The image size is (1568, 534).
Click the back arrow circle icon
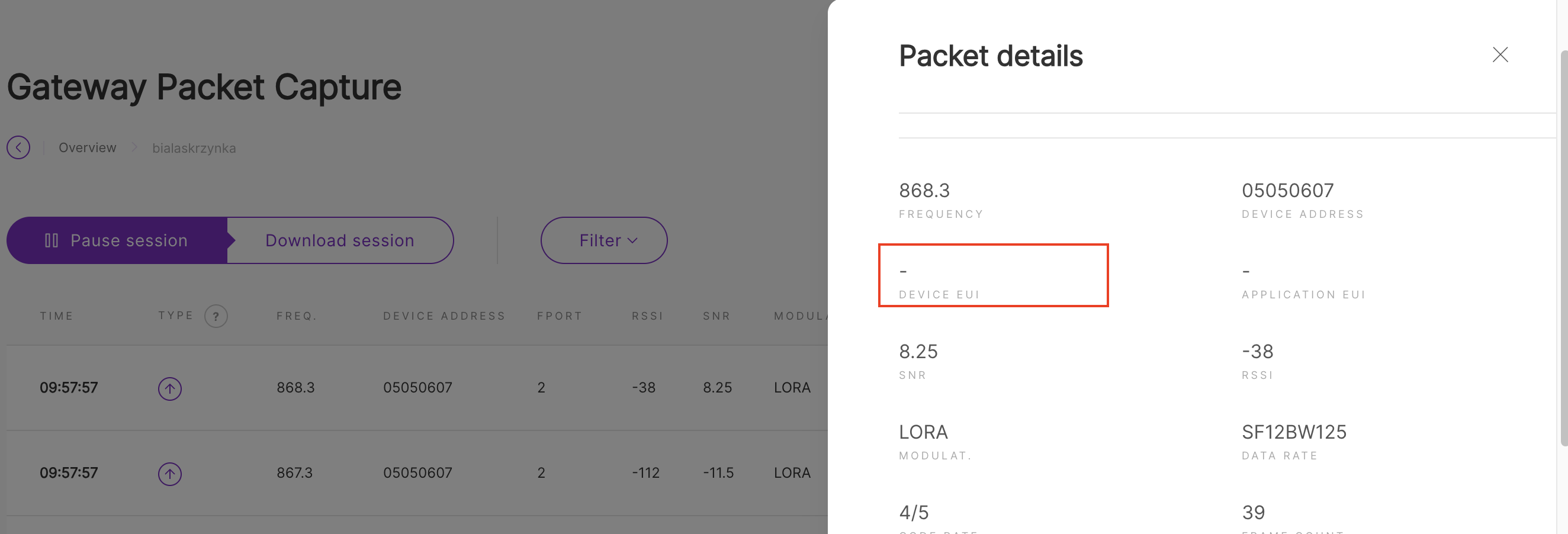click(18, 147)
